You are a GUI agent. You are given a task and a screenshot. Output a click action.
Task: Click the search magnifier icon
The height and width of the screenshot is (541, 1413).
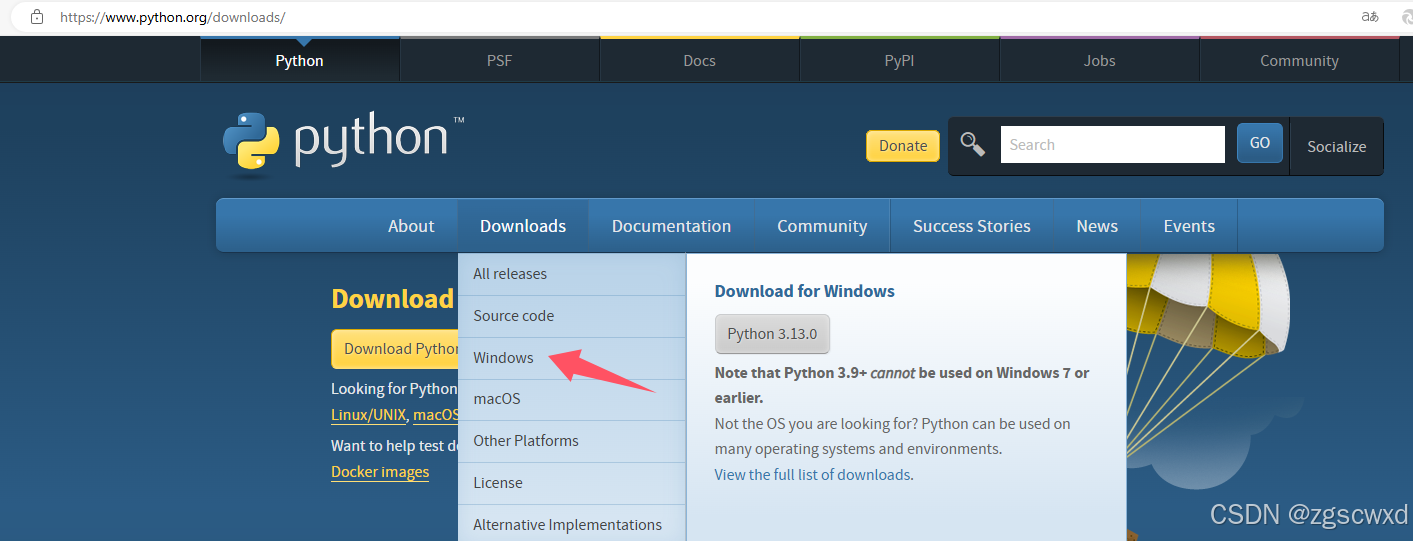(x=972, y=144)
